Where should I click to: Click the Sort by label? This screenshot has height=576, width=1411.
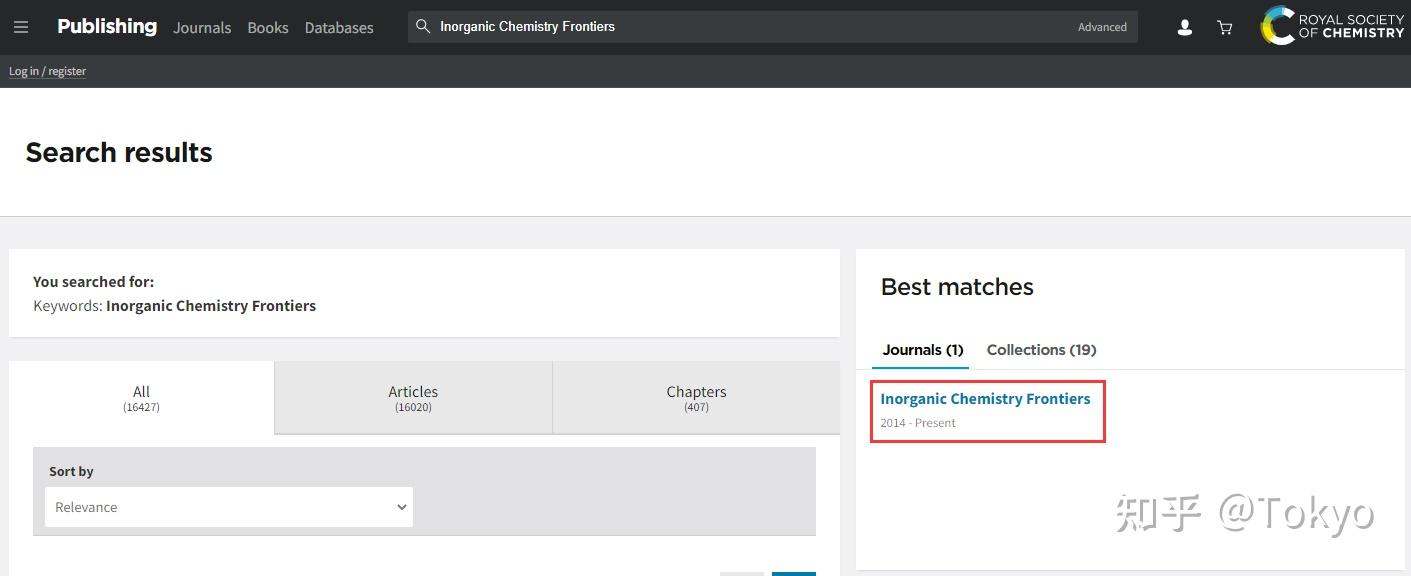pos(71,471)
